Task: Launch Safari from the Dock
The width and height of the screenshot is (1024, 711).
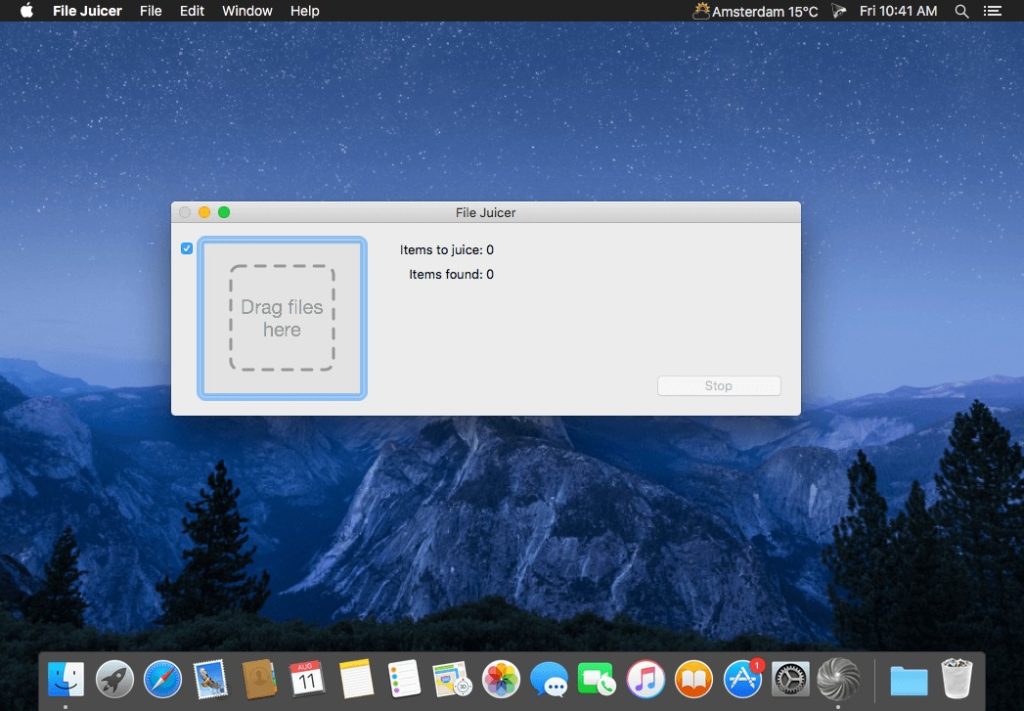Action: 163,680
